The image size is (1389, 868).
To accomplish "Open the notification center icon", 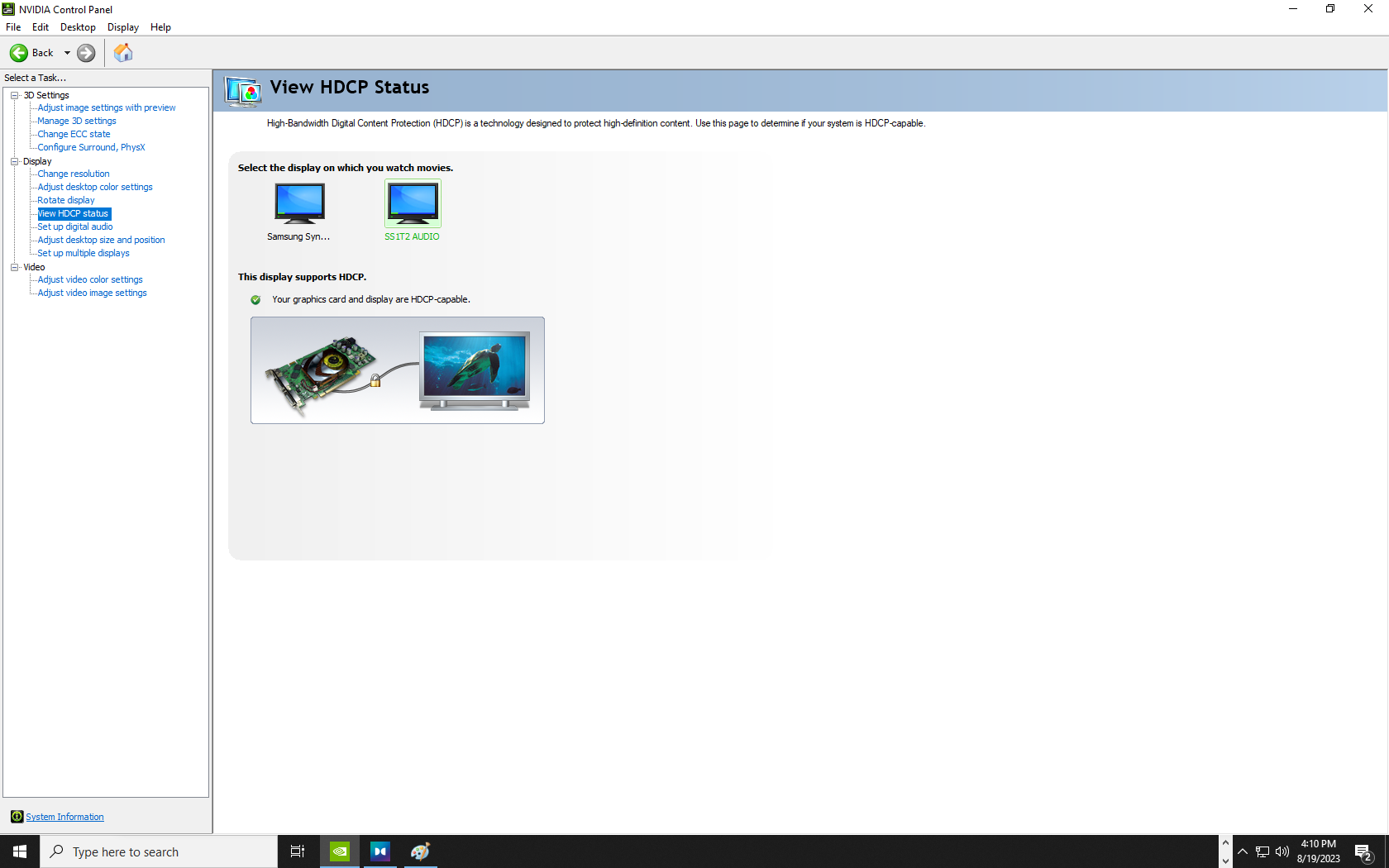I will (1363, 851).
